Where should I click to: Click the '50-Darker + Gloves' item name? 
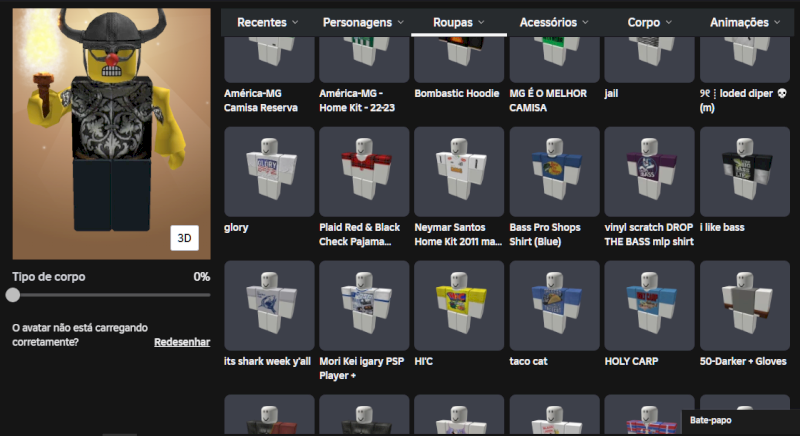click(x=743, y=362)
